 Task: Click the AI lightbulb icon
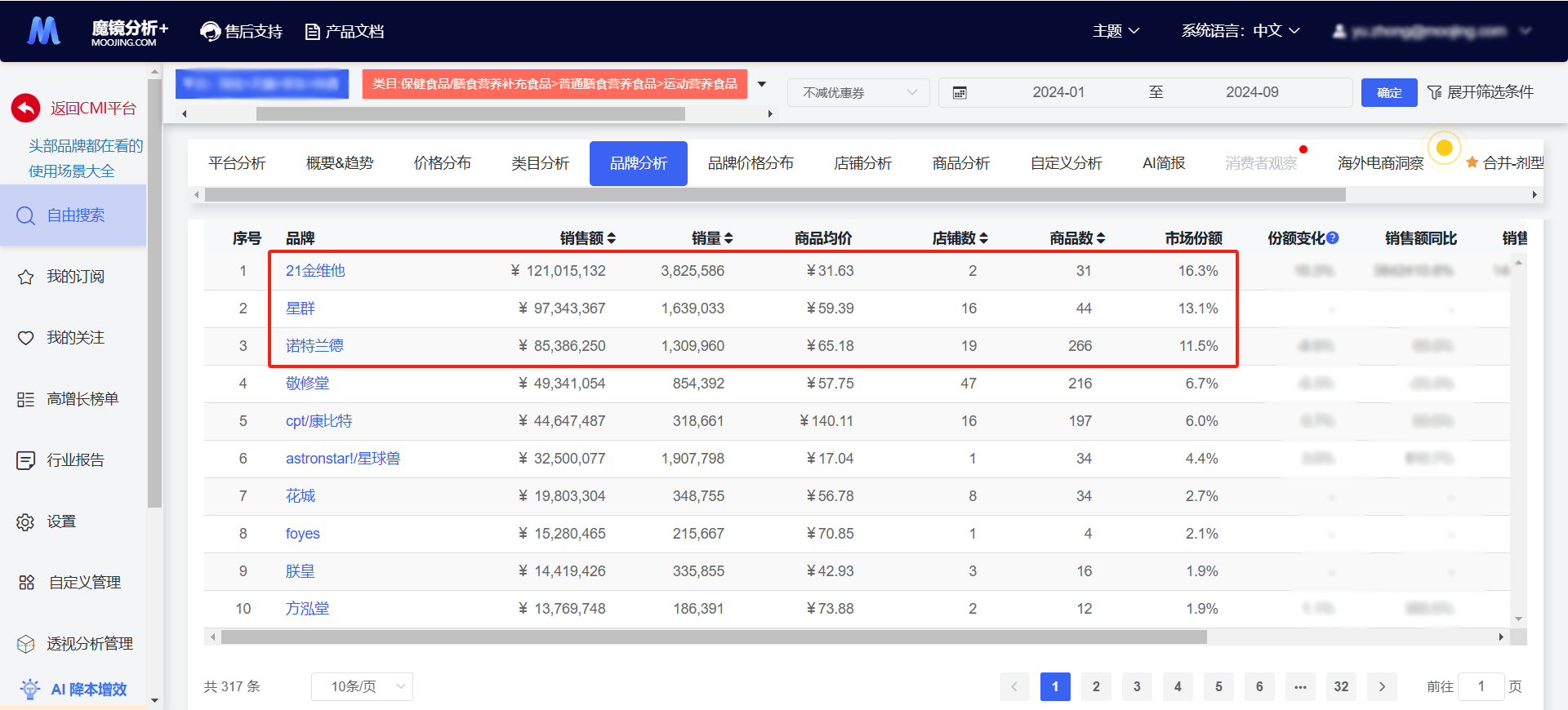(30, 690)
